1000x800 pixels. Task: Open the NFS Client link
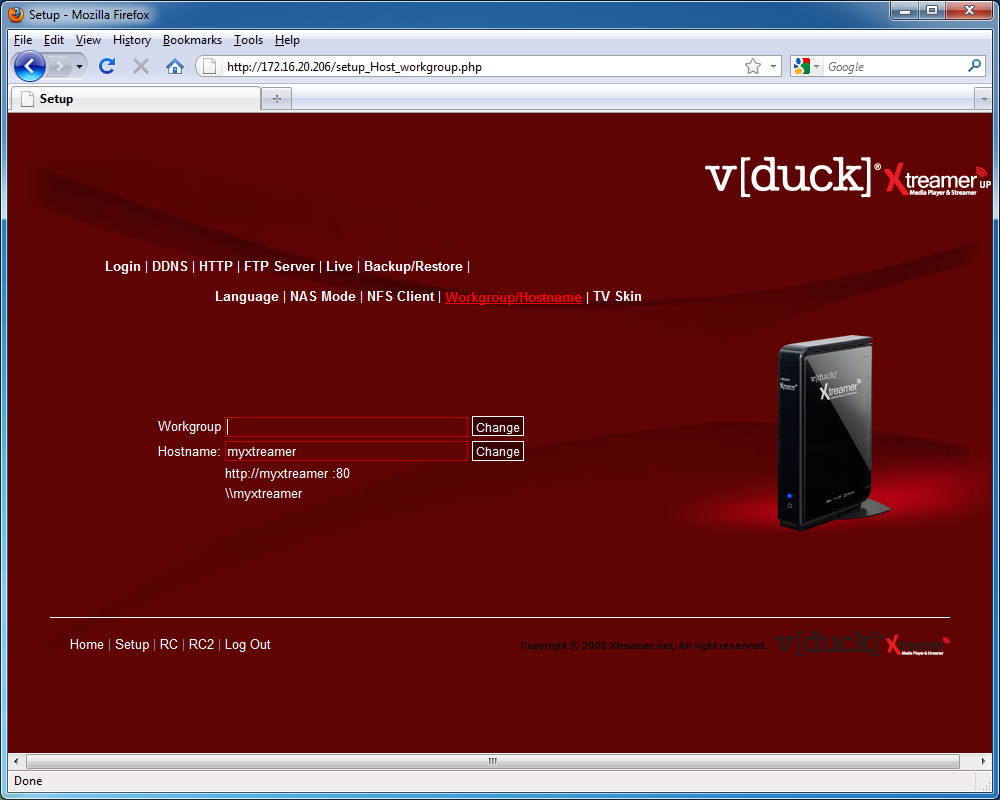401,296
